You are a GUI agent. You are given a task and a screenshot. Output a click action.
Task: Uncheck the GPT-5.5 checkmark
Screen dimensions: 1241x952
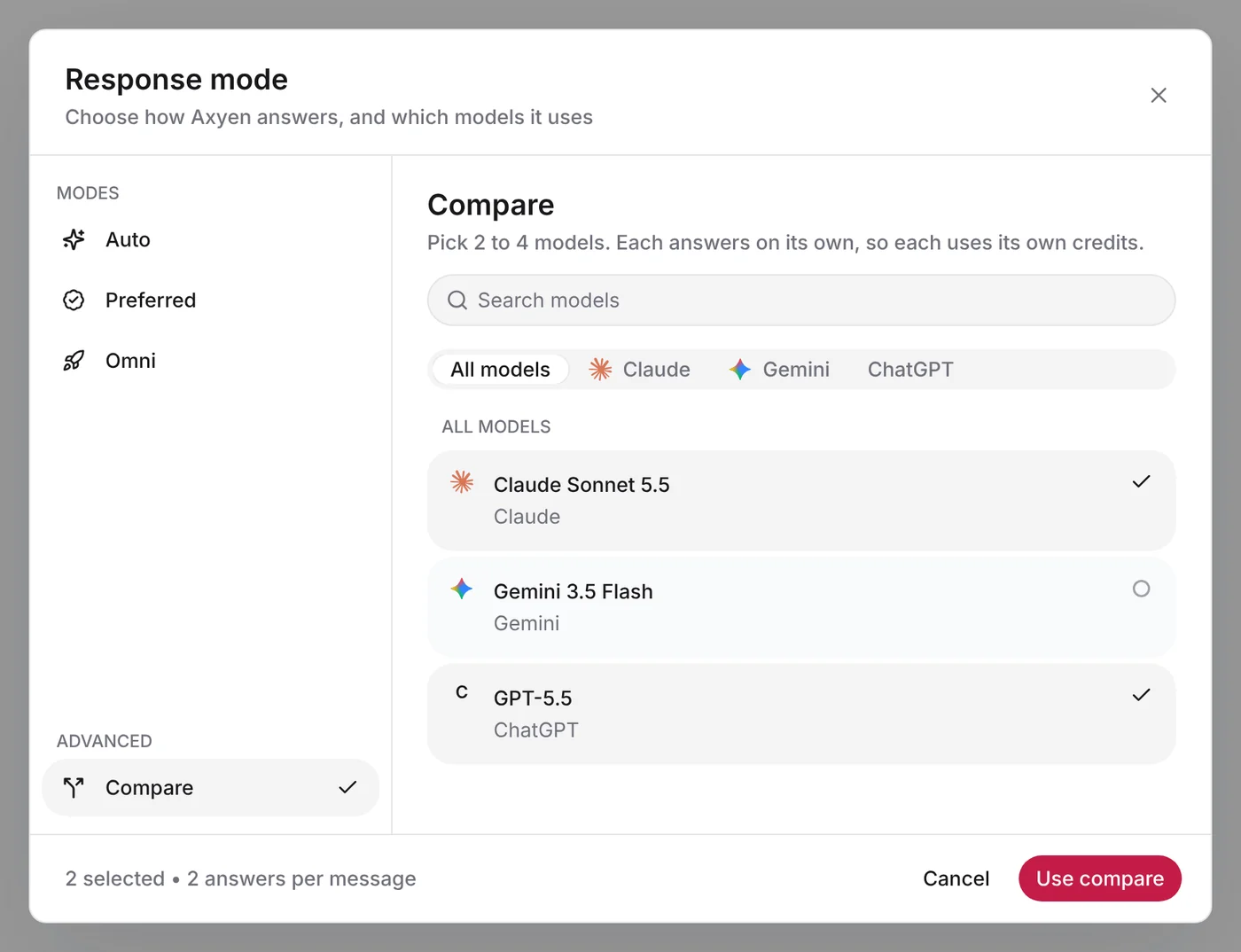coord(1142,695)
